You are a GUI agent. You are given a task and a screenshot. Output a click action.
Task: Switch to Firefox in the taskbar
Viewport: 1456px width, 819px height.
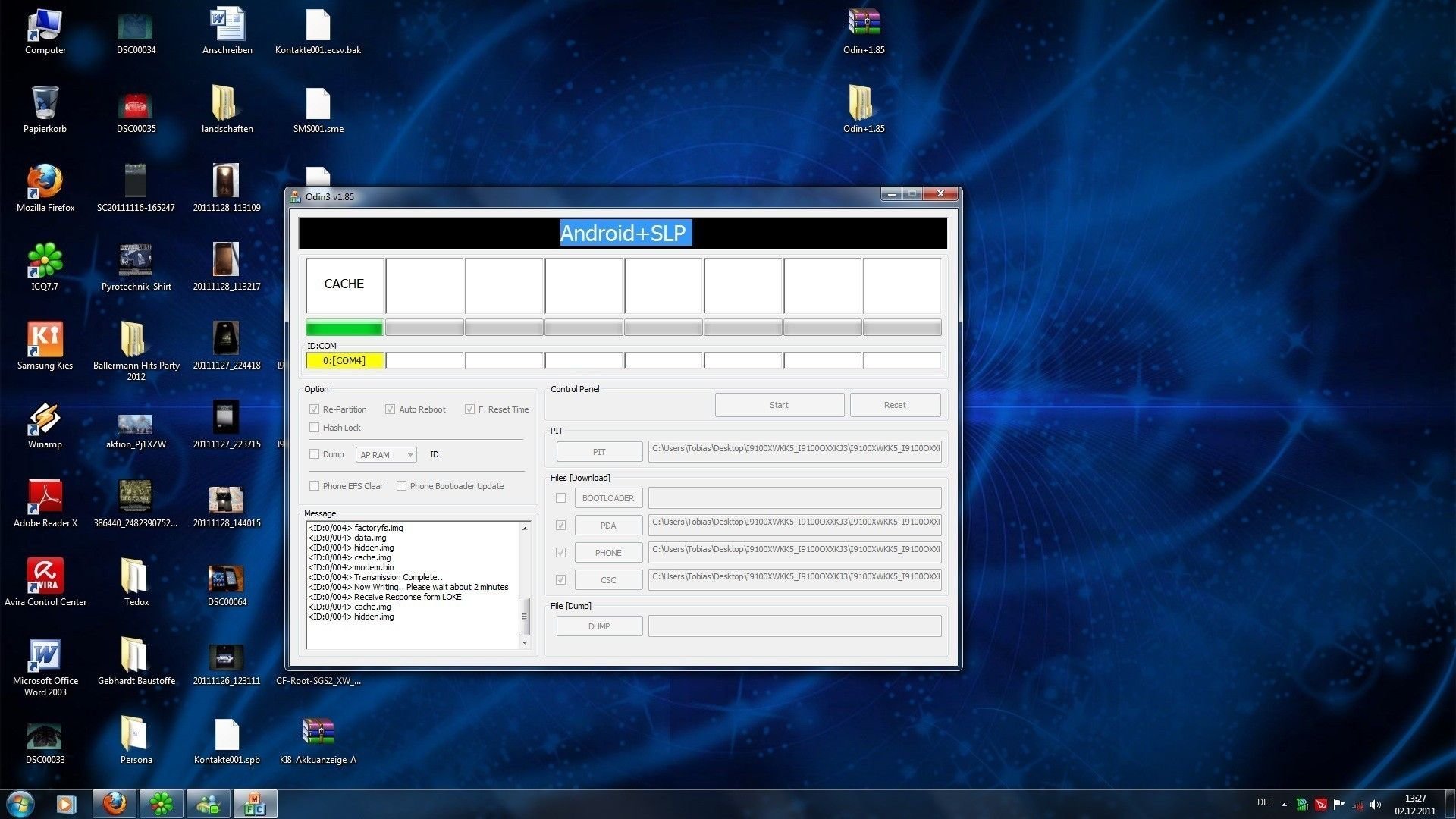tap(115, 804)
